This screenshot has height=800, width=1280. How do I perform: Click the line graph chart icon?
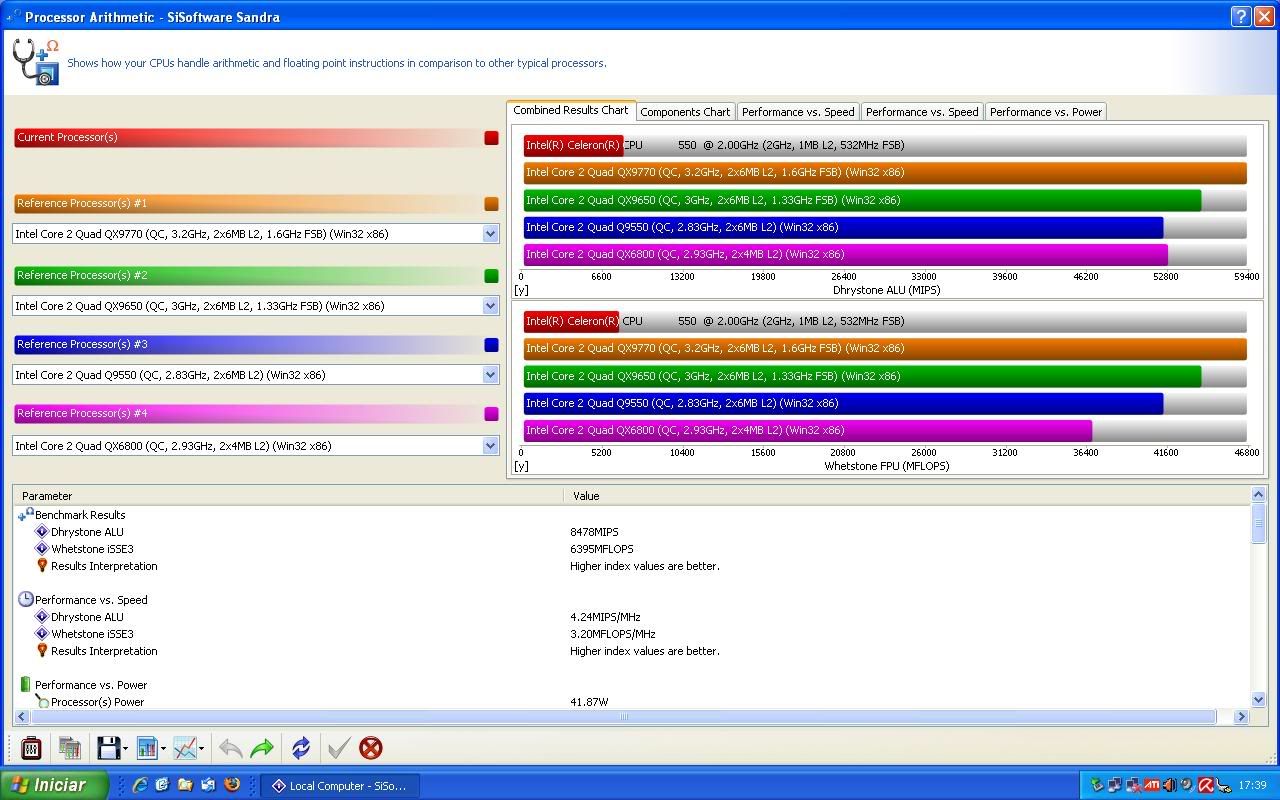[184, 748]
